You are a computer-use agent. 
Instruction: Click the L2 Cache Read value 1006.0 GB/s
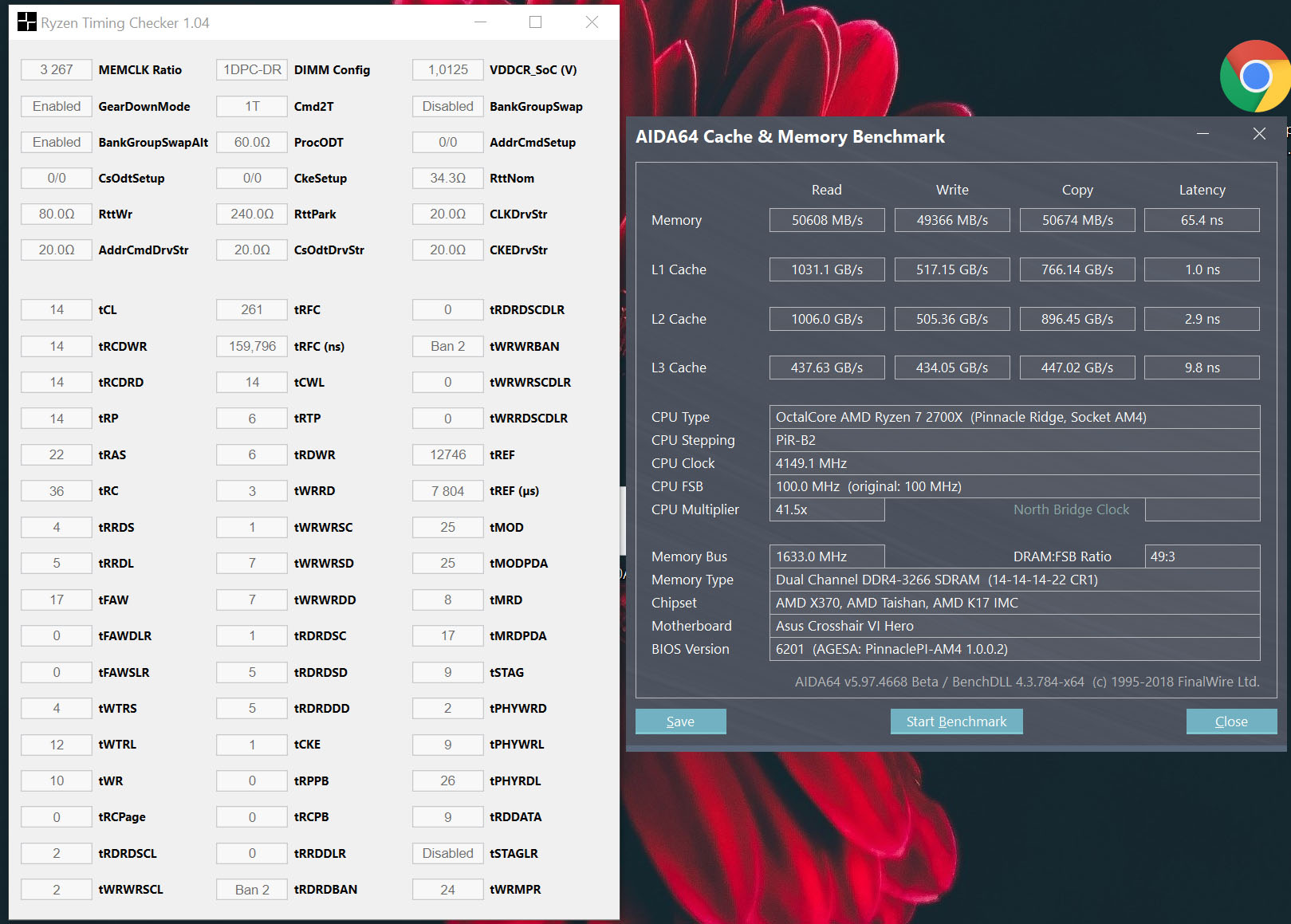(827, 319)
